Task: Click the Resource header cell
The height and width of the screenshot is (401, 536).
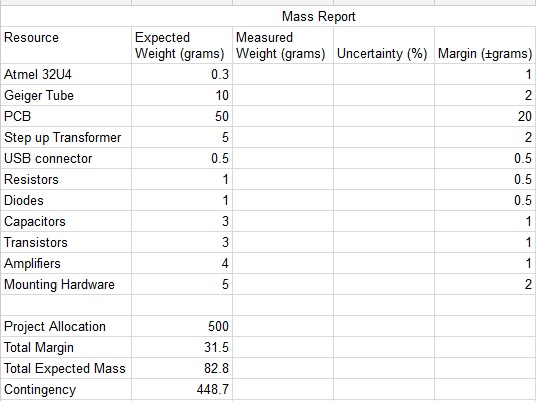Action: point(66,45)
